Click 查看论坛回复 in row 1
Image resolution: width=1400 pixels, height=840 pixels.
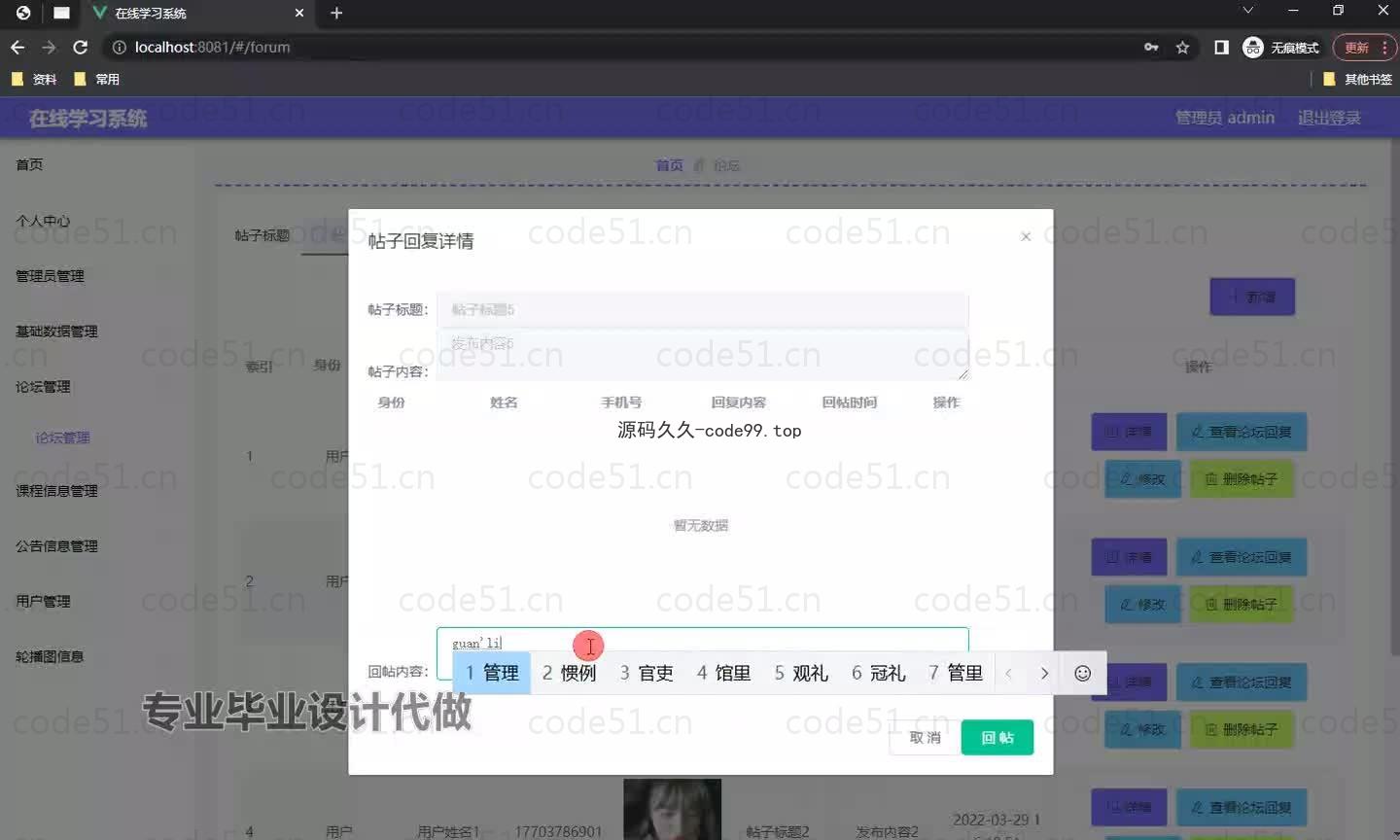click(1242, 432)
